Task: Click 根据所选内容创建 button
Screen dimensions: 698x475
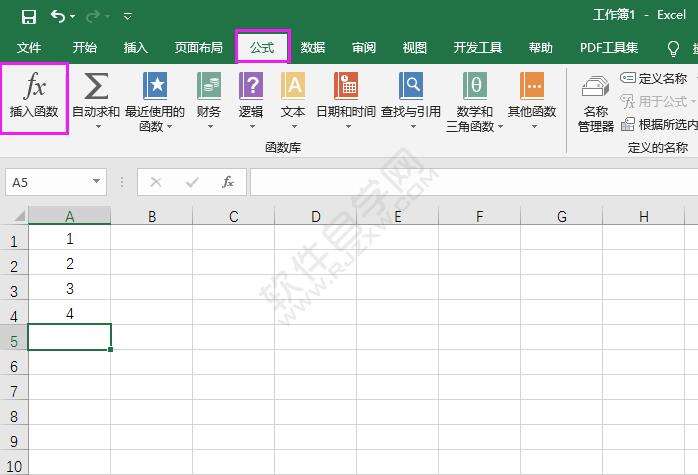Action: point(660,125)
